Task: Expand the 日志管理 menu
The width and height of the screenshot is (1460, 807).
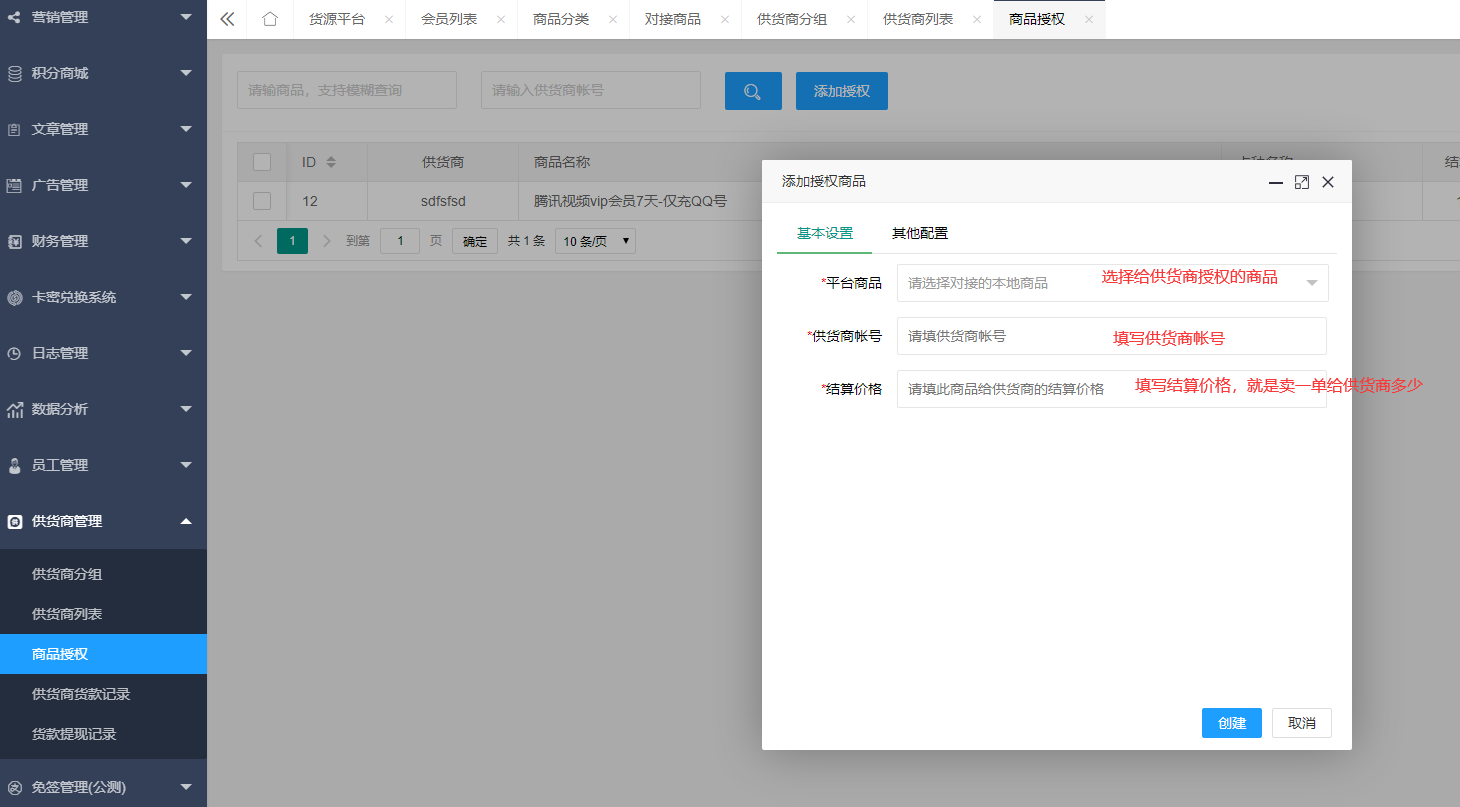Action: tap(186, 353)
